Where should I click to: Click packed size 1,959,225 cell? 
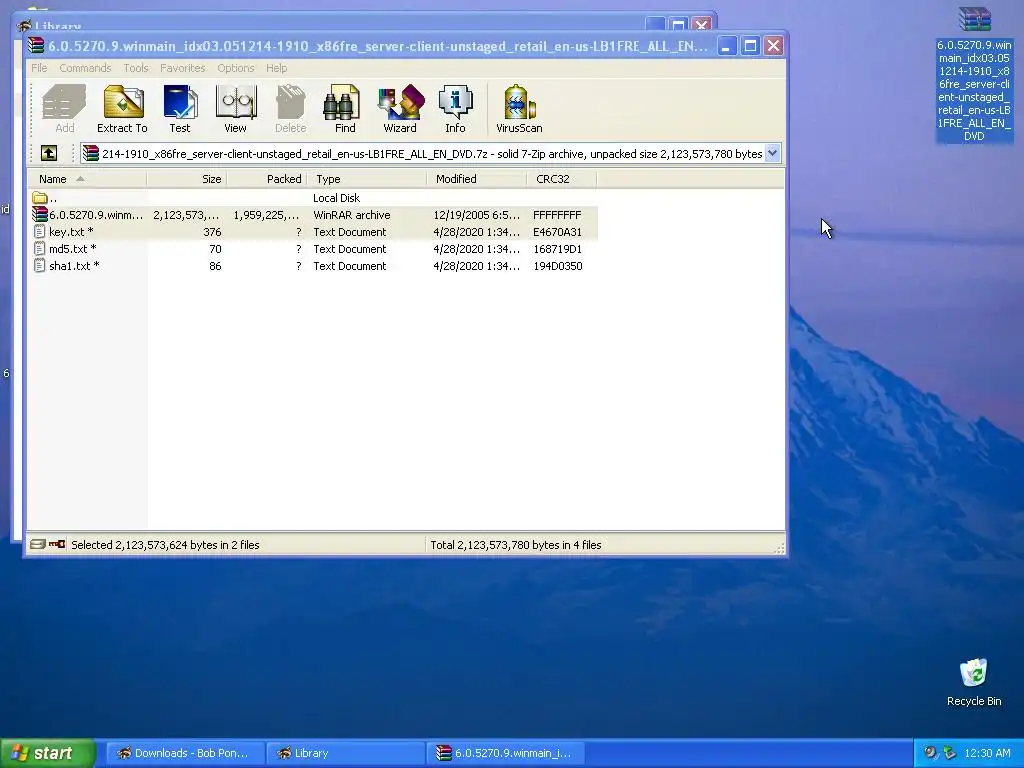tap(266, 215)
